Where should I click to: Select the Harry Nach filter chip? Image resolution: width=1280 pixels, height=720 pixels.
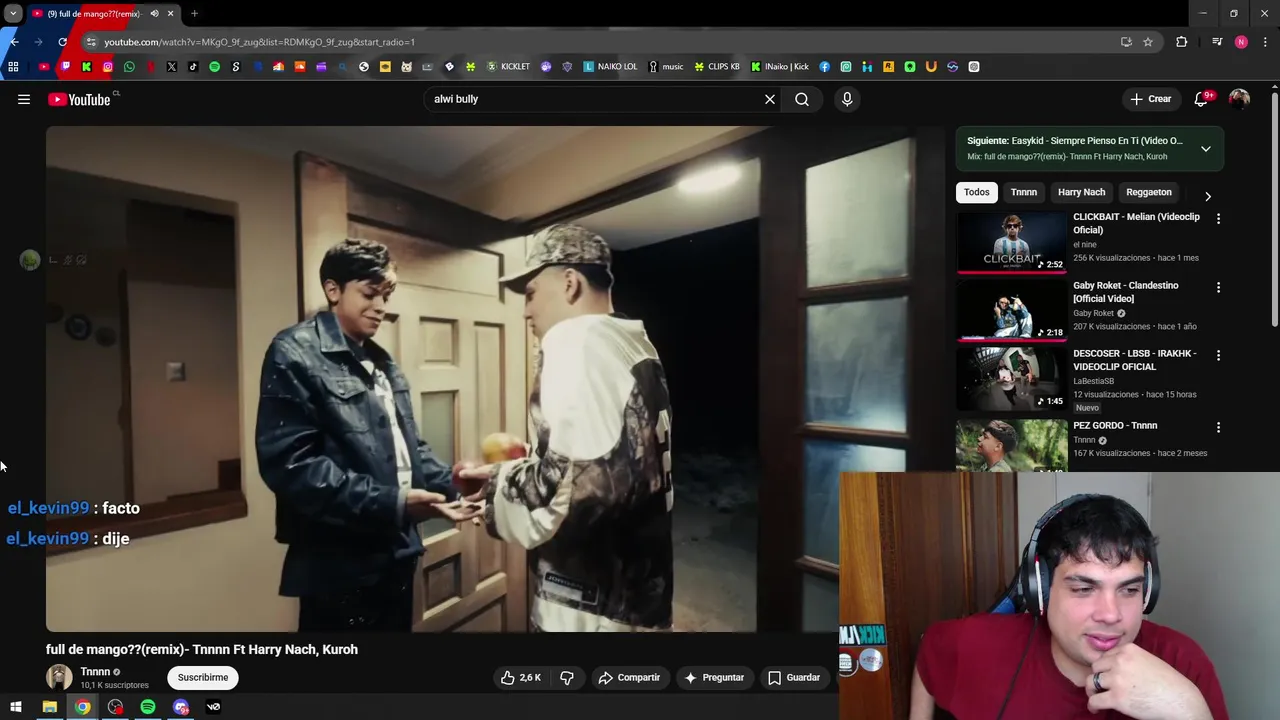coord(1081,192)
